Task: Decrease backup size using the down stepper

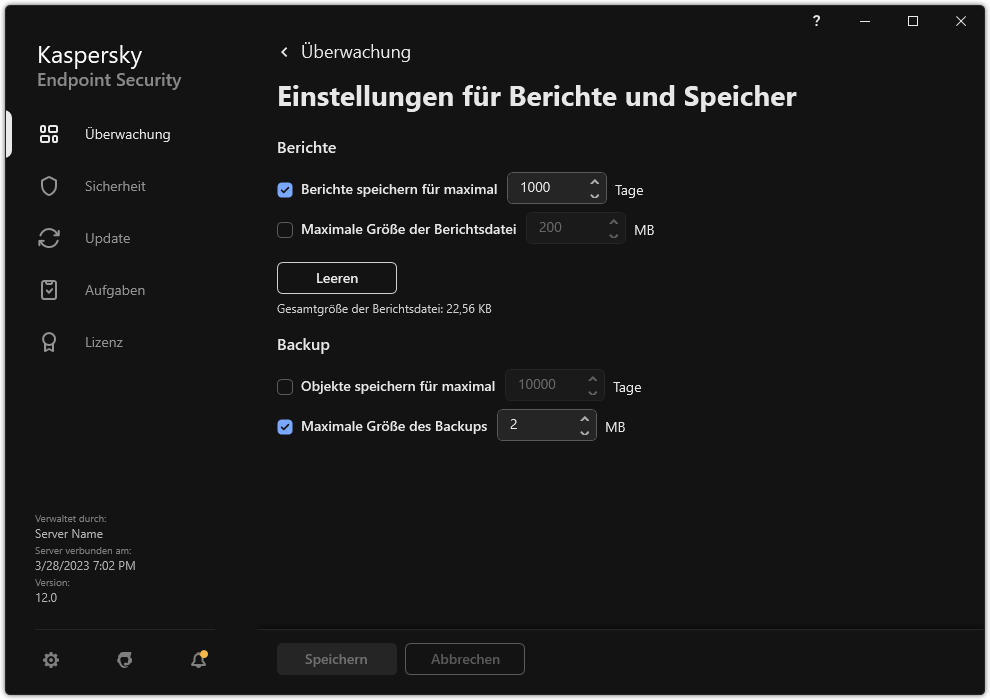Action: pyautogui.click(x=586, y=431)
